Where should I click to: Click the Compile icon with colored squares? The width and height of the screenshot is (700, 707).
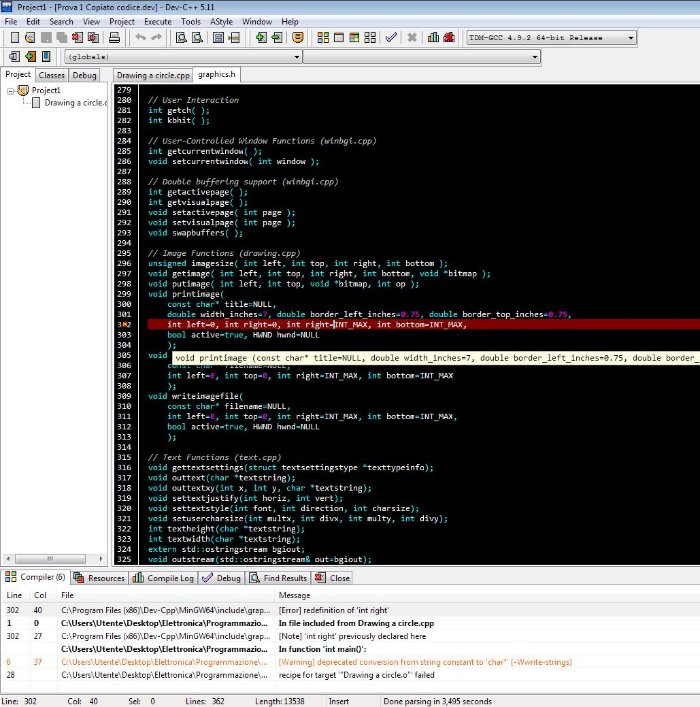point(323,37)
